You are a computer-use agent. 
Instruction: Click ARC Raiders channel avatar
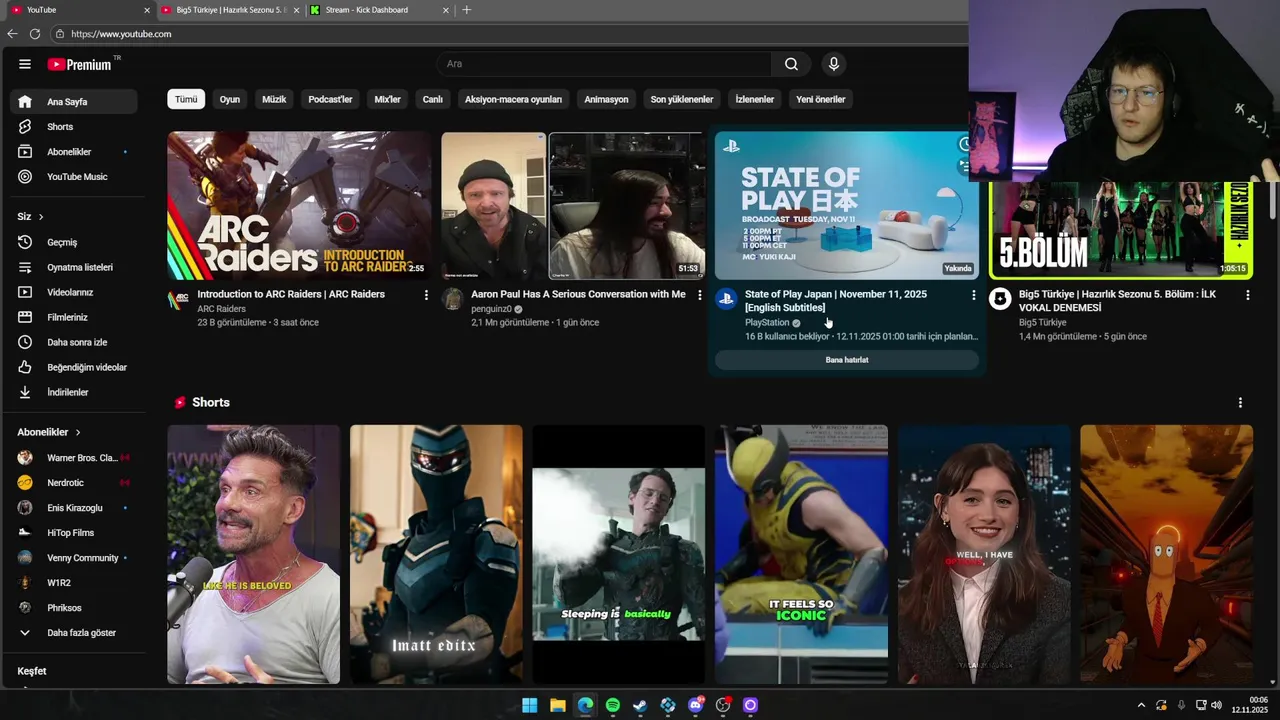pyautogui.click(x=179, y=298)
